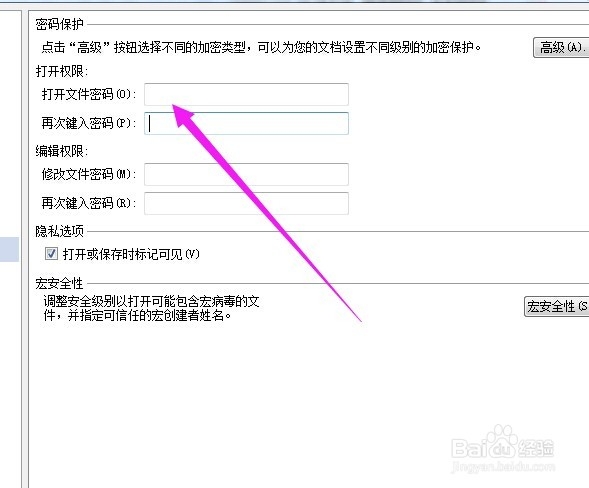Click the 再次键入密码(R) field label
The image size is (589, 488).
tap(89, 203)
